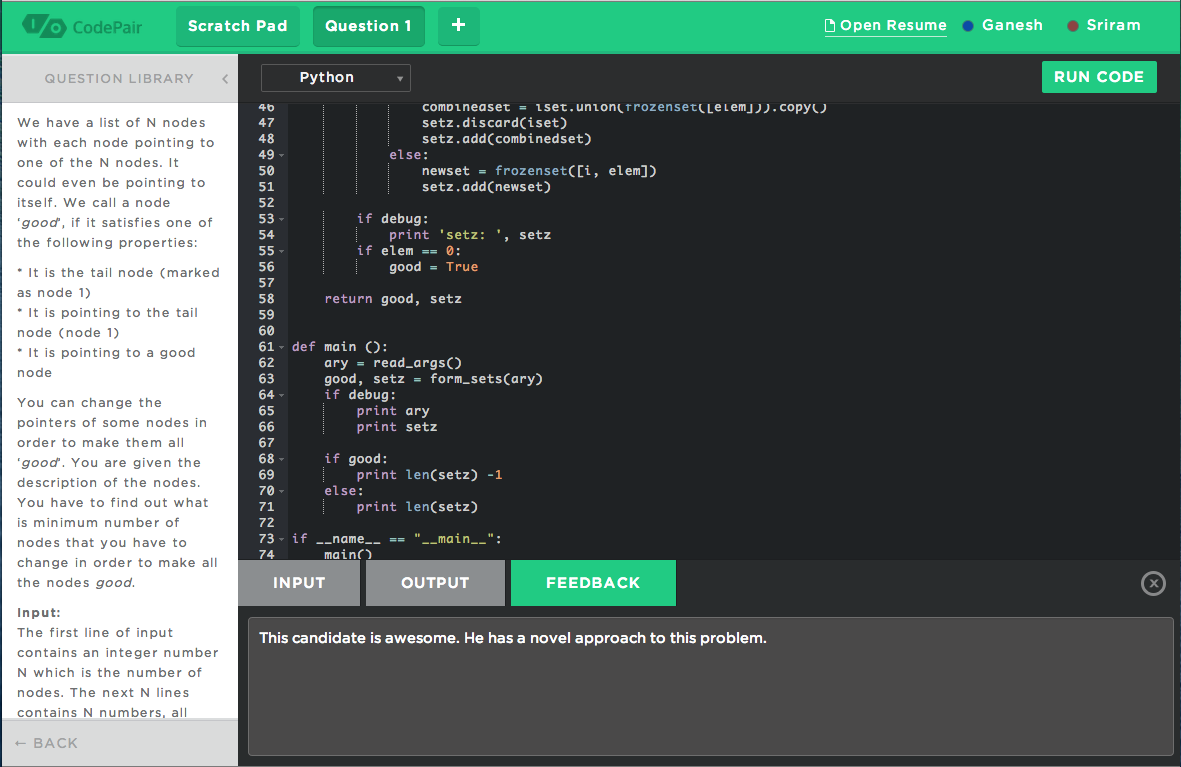Open the candidate's resume link

pyautogui.click(x=893, y=26)
